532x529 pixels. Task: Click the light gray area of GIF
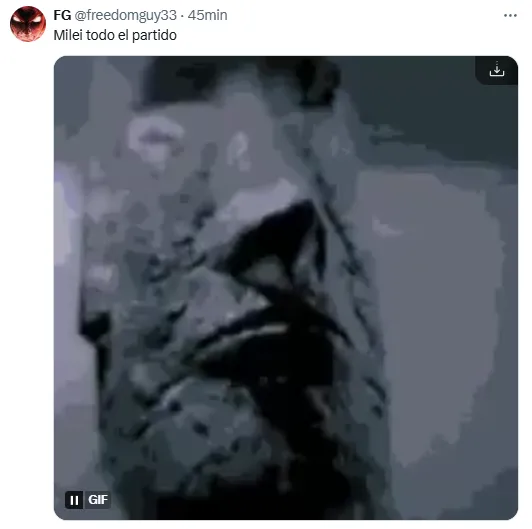[x=438, y=305]
